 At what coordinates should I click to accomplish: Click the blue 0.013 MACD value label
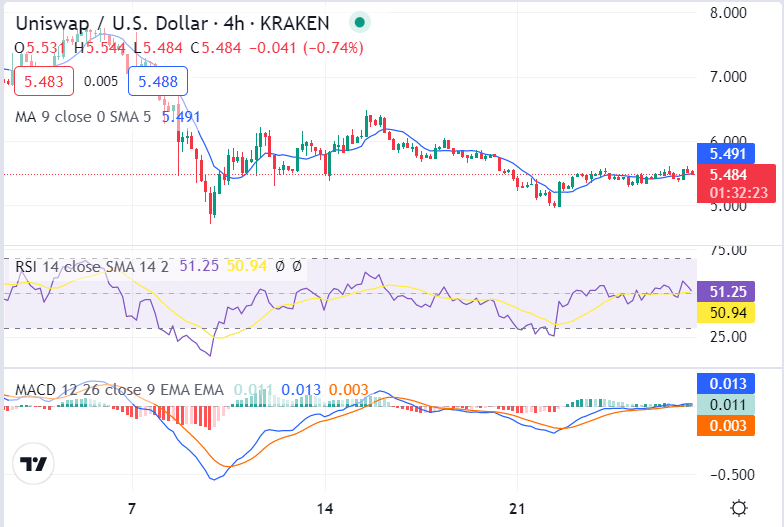tap(726, 384)
